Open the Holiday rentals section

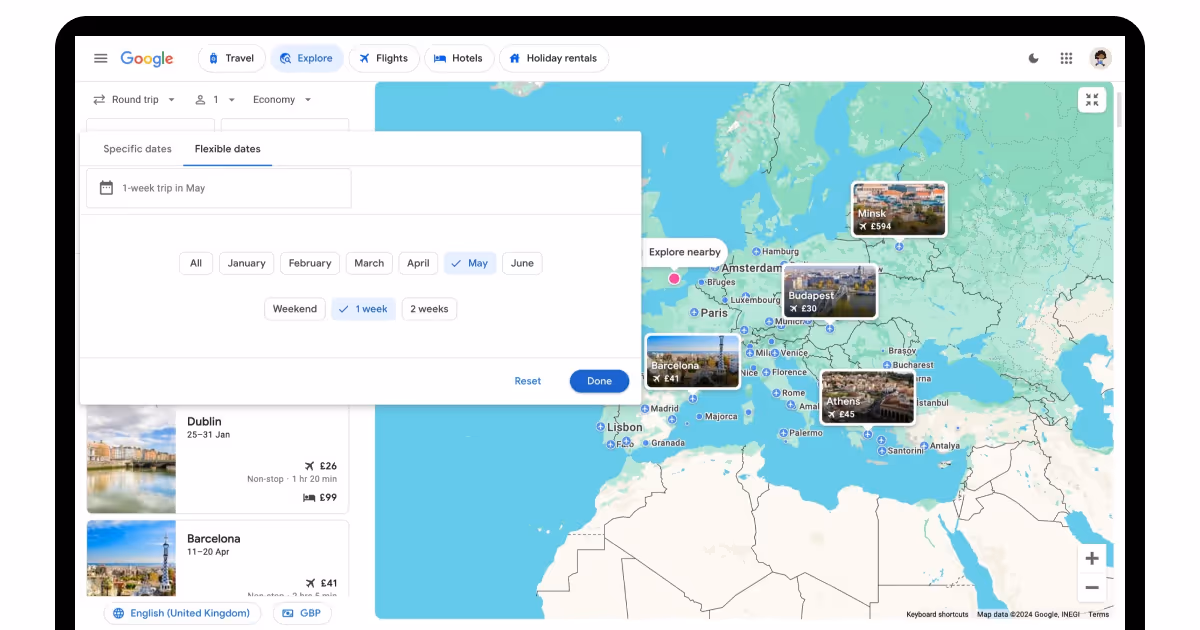(x=554, y=58)
